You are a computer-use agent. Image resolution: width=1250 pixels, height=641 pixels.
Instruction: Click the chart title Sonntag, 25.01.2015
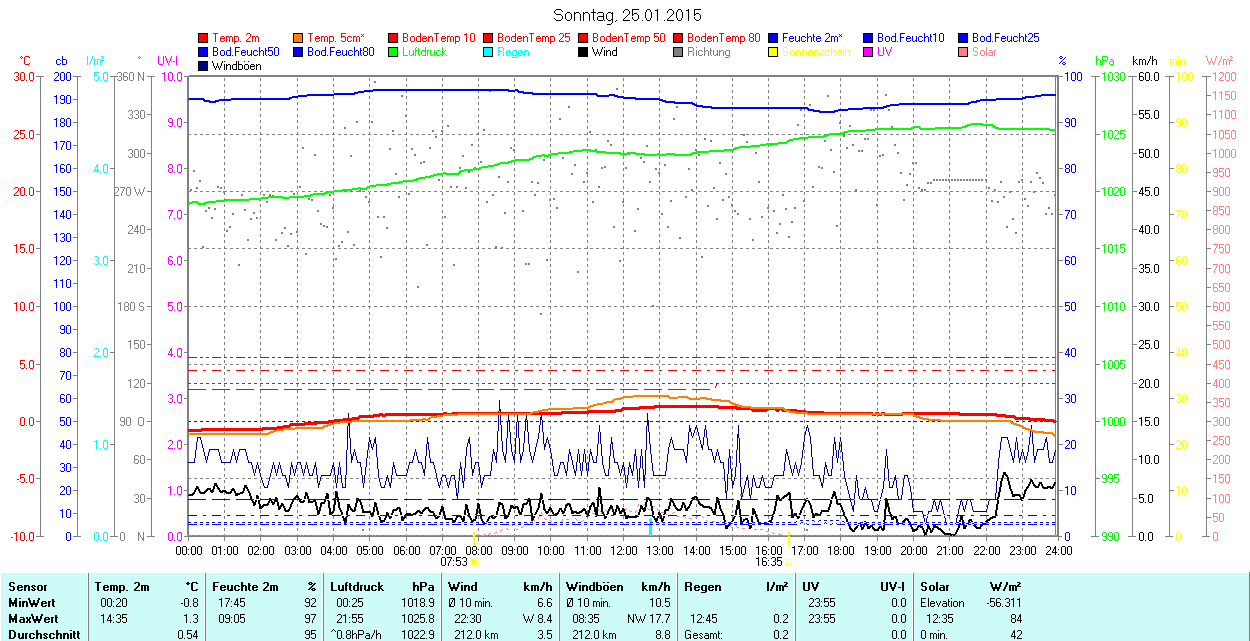coord(627,15)
